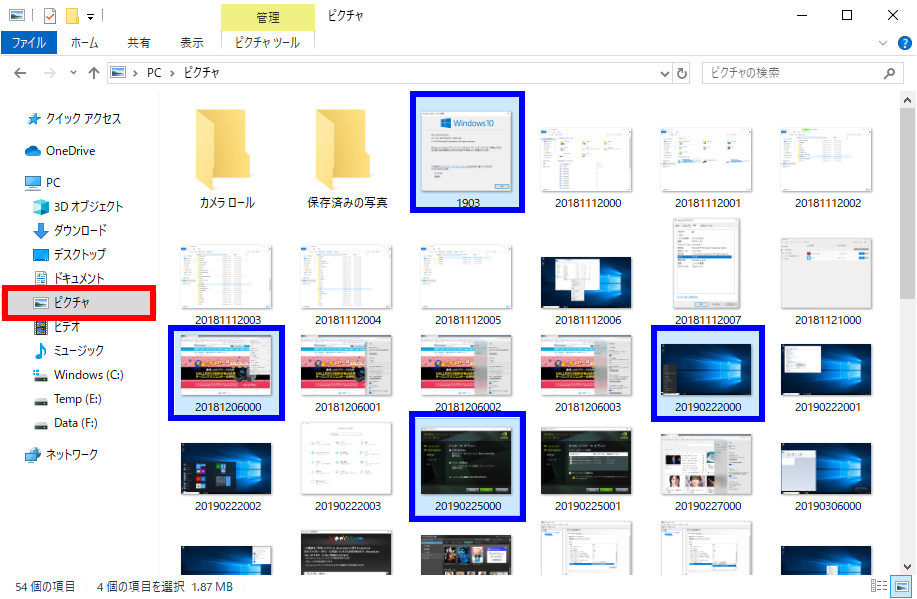Open Windows (C:) drive icon
Viewport: 917px width, 599px height.
pyautogui.click(x=40, y=375)
